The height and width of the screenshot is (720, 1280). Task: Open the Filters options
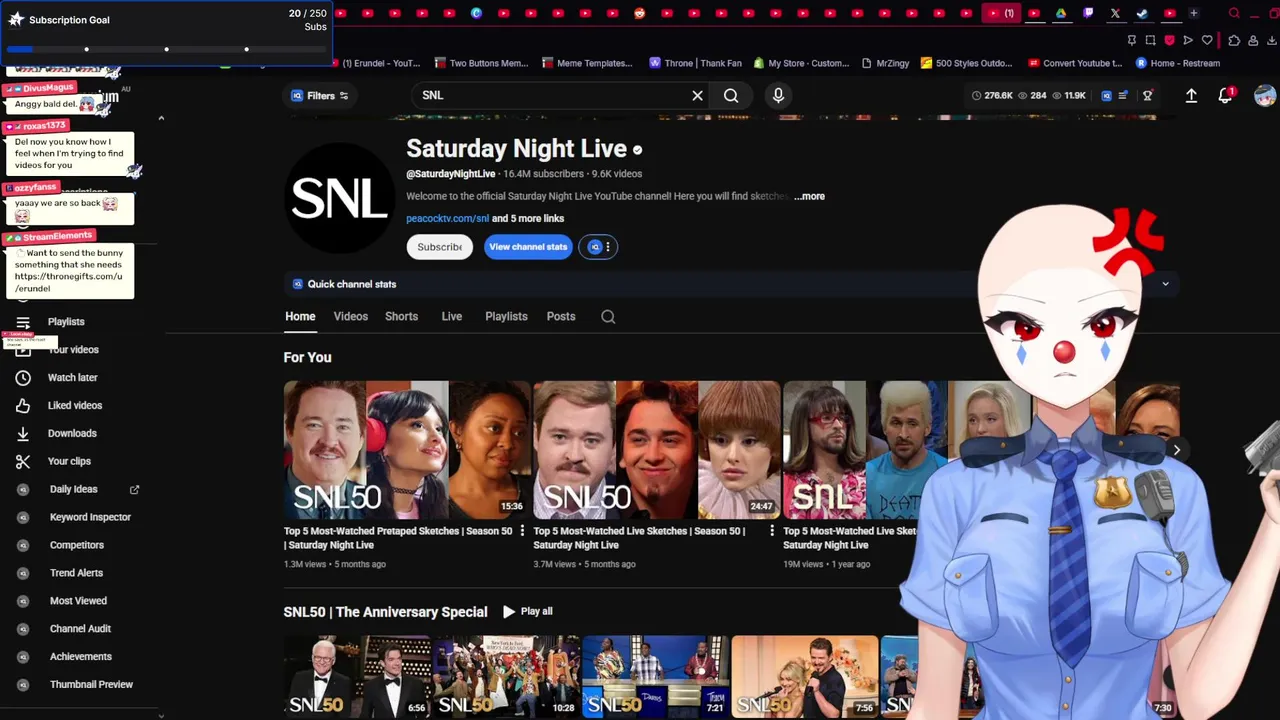tap(320, 96)
